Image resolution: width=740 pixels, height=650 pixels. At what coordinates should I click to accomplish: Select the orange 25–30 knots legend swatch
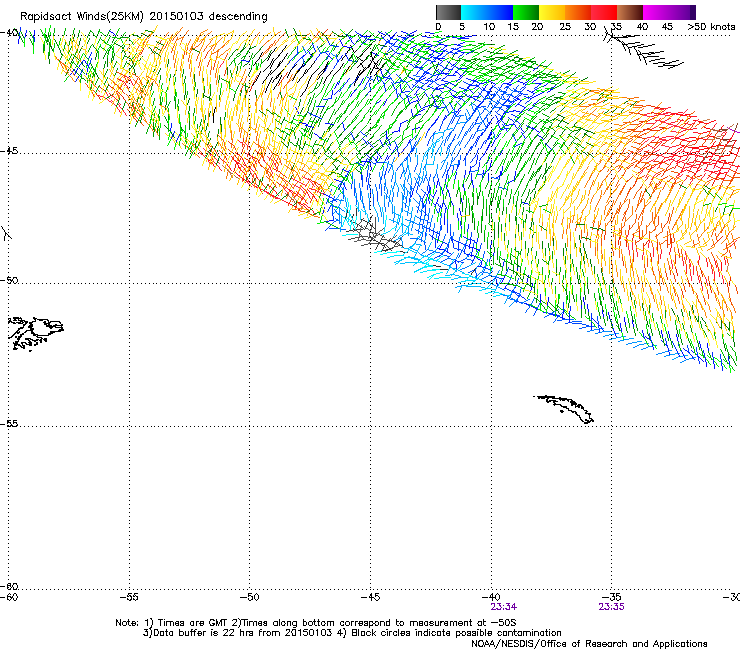[x=578, y=12]
